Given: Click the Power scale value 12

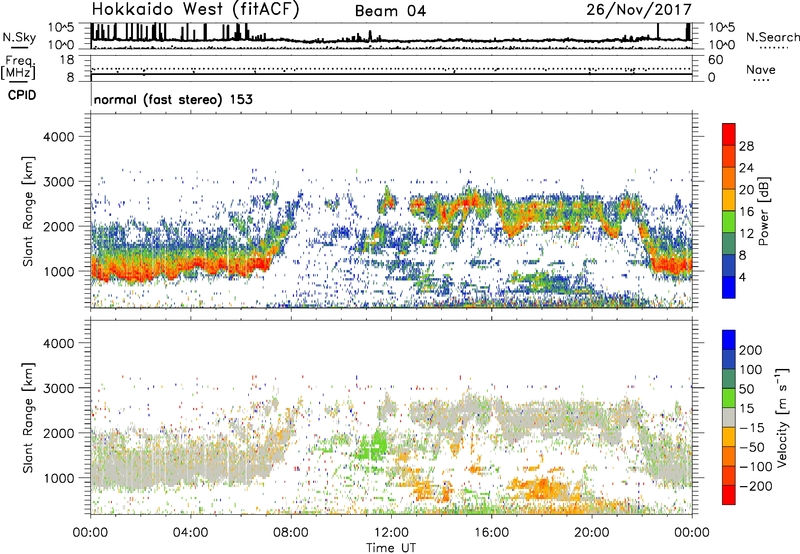Looking at the screenshot, I should coord(746,234).
